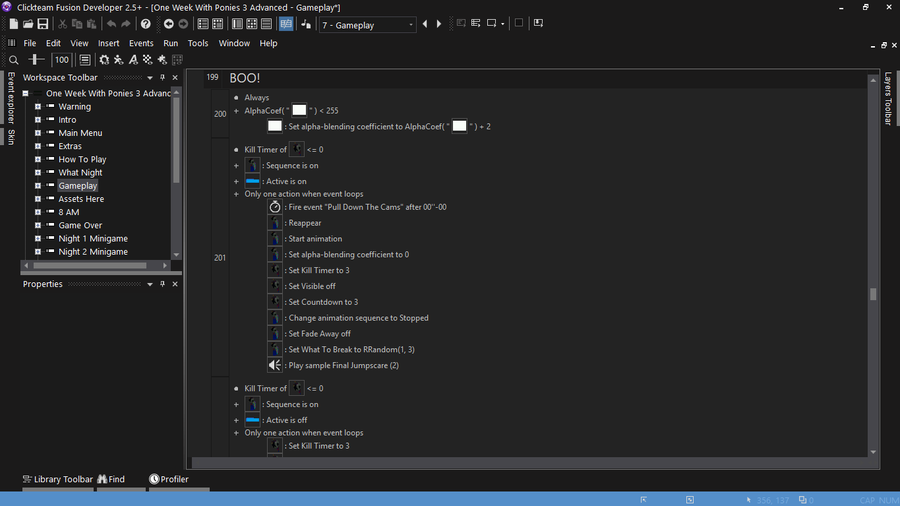Open the Insert menu
Screen dimensions: 900x506
tap(108, 43)
